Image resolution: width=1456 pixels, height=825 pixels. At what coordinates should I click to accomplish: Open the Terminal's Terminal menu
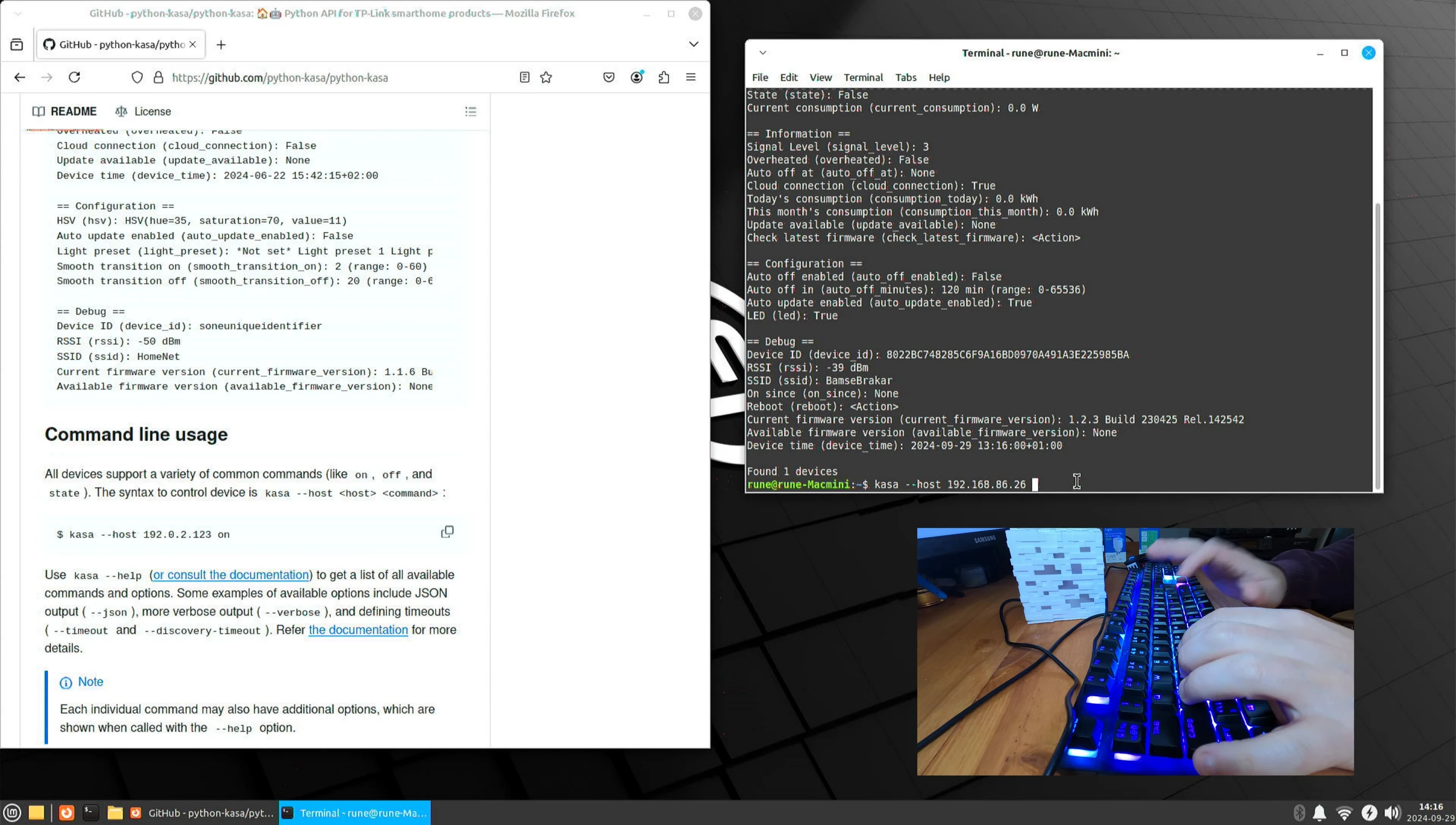(863, 78)
